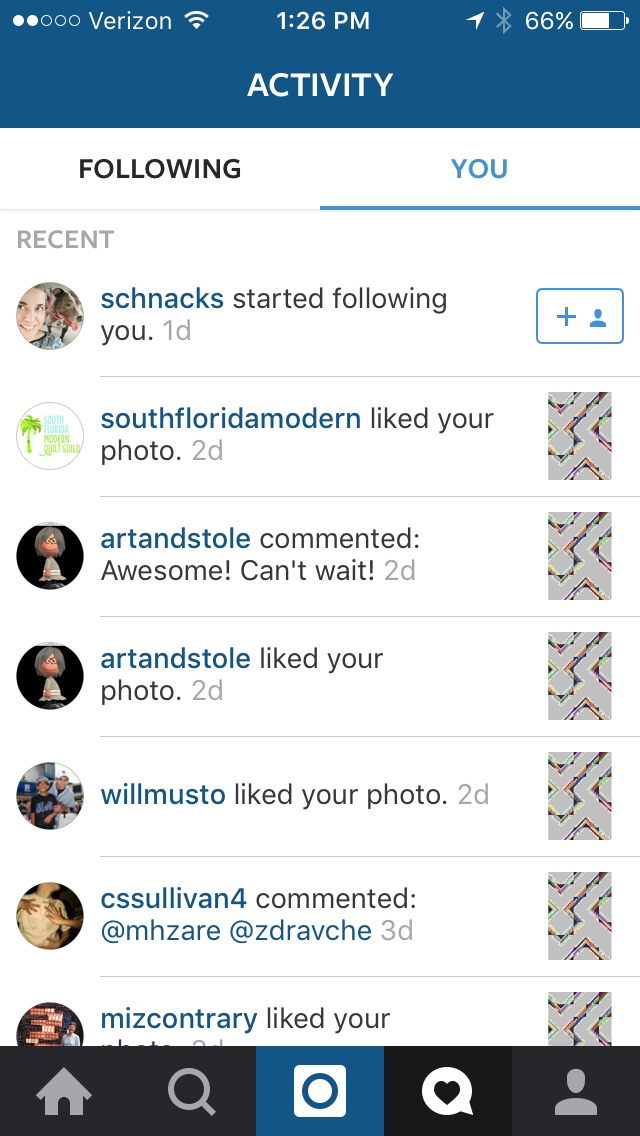Open the Home feed icon
The width and height of the screenshot is (640, 1136).
point(64,1091)
